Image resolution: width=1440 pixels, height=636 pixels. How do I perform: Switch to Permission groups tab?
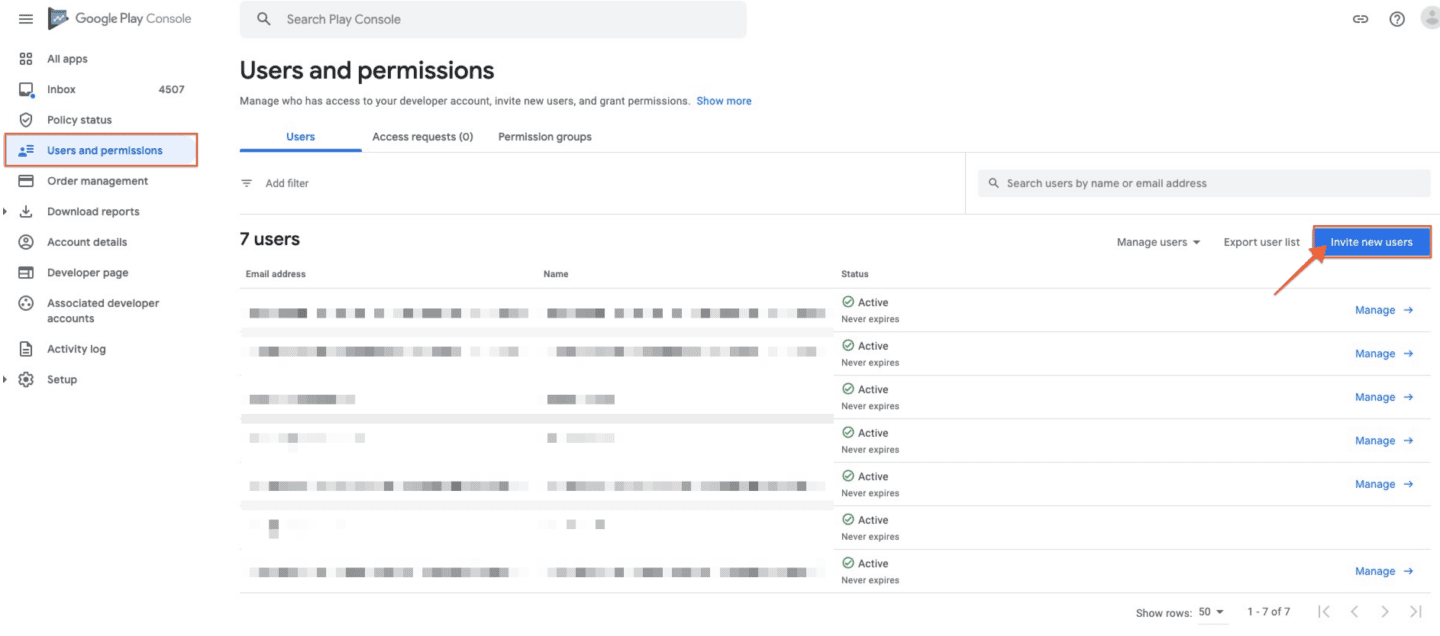tap(545, 137)
